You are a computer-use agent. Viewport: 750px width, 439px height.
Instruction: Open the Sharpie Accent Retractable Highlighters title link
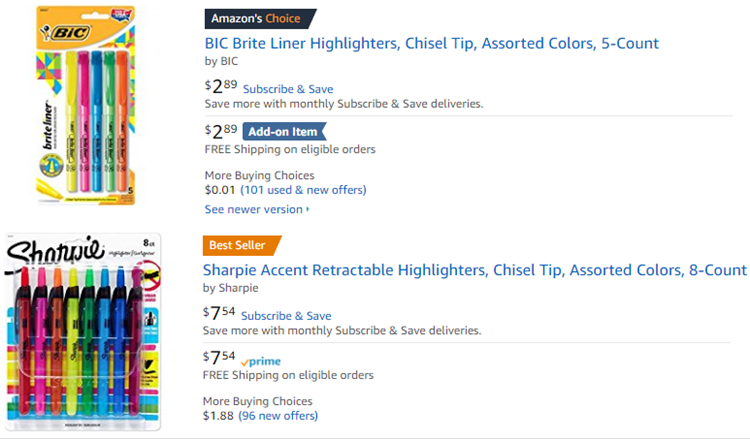474,270
